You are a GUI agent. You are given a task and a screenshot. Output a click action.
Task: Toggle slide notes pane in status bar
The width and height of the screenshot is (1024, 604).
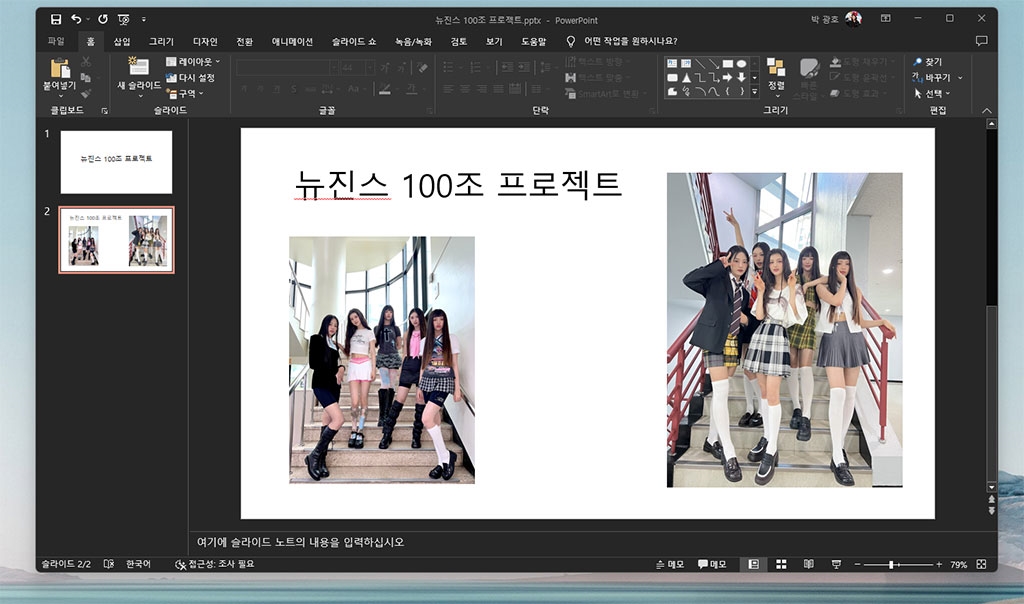click(670, 564)
